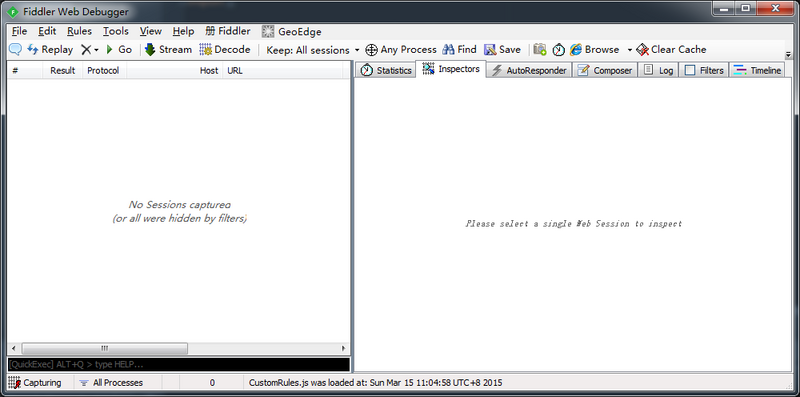Open the Edit menu
This screenshot has width=800, height=397.
click(47, 31)
